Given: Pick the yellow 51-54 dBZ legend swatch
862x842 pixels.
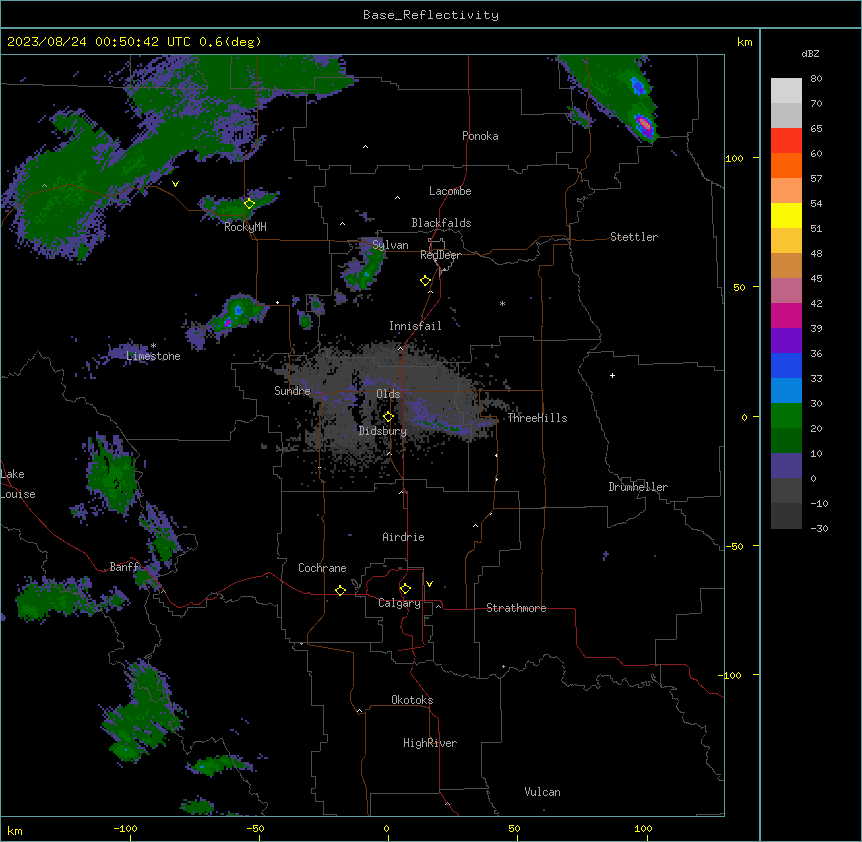Looking at the screenshot, I should 786,215.
